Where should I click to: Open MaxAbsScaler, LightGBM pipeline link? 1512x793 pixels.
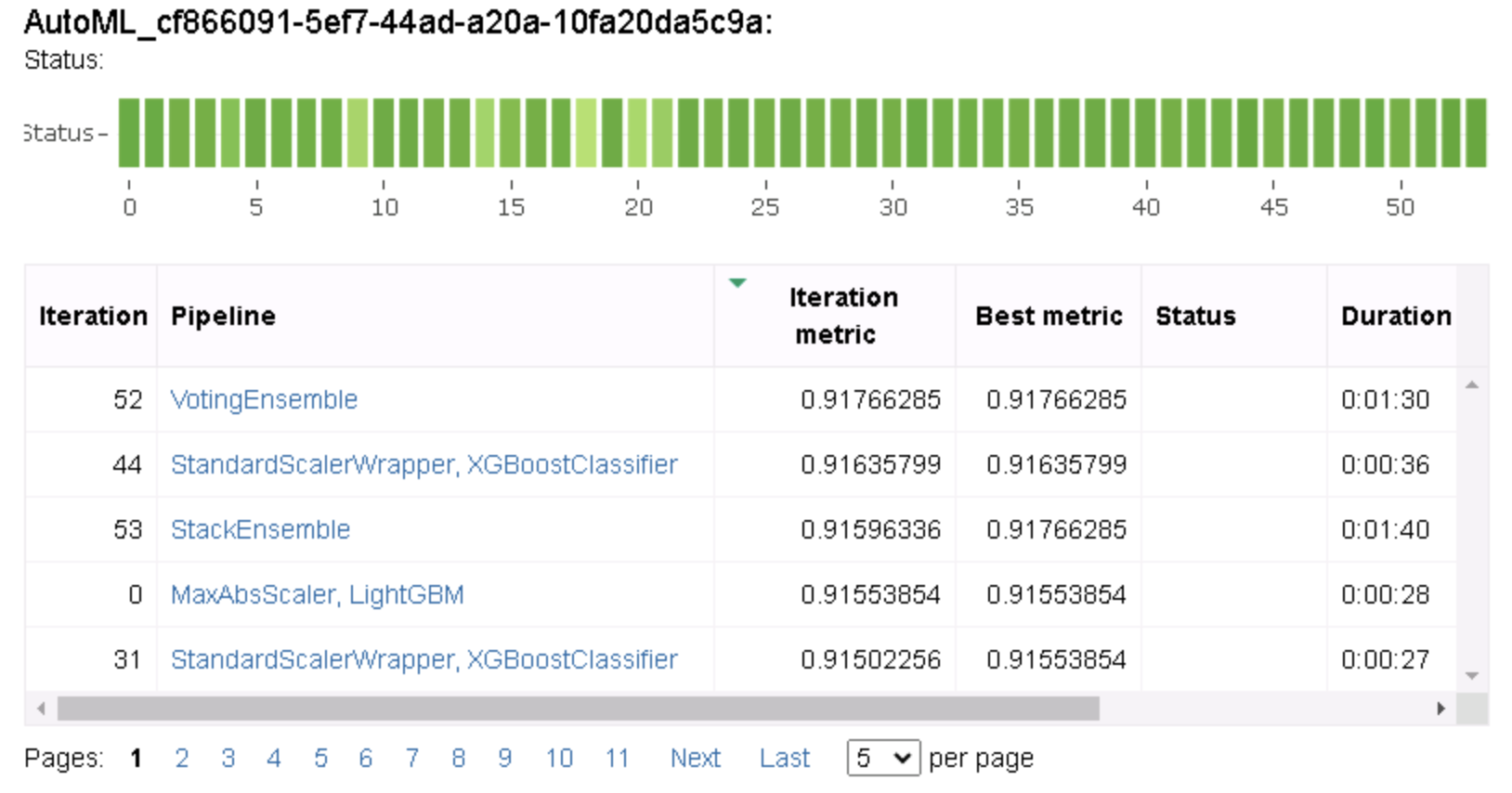(317, 594)
